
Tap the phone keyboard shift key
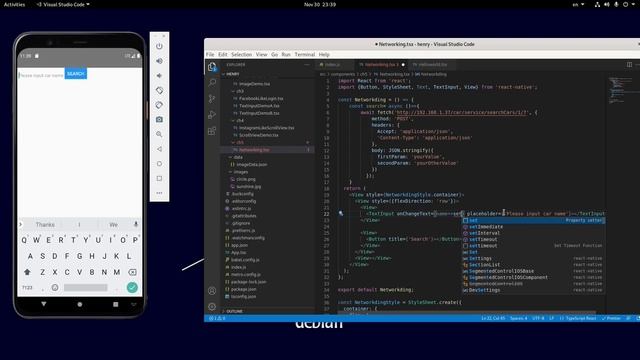(27, 272)
